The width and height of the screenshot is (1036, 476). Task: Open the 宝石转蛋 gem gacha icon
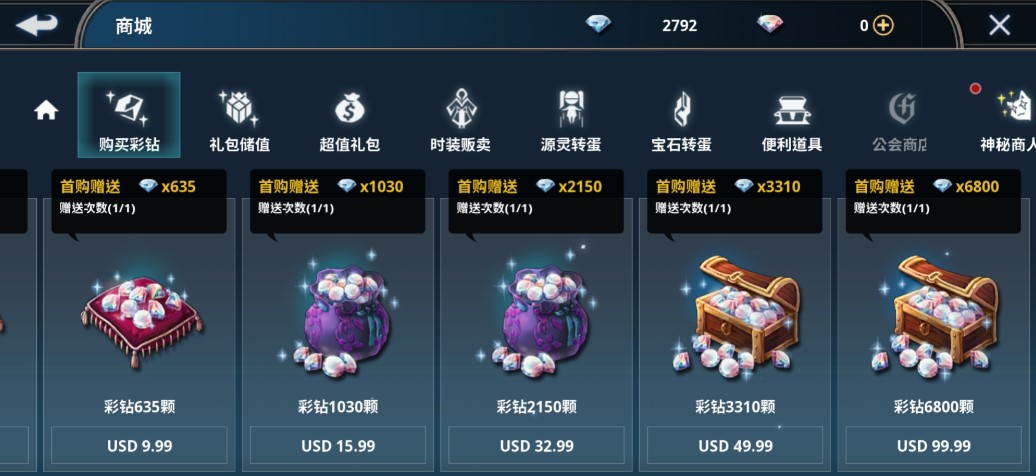tap(681, 108)
